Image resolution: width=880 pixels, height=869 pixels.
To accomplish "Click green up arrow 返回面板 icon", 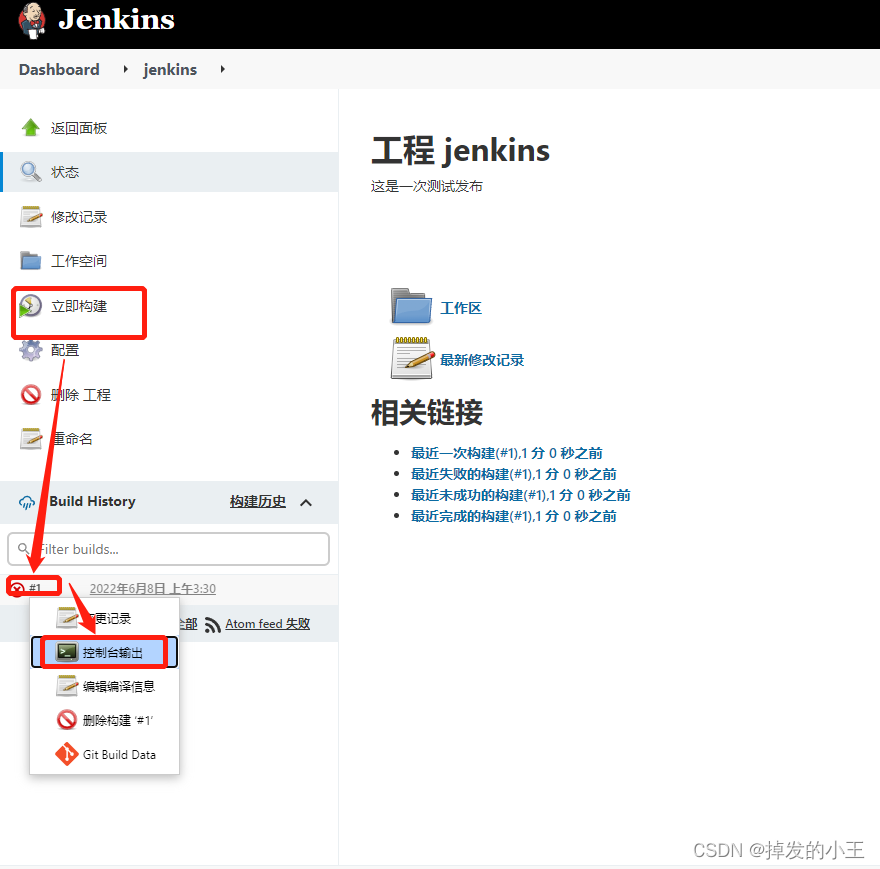I will click(30, 127).
